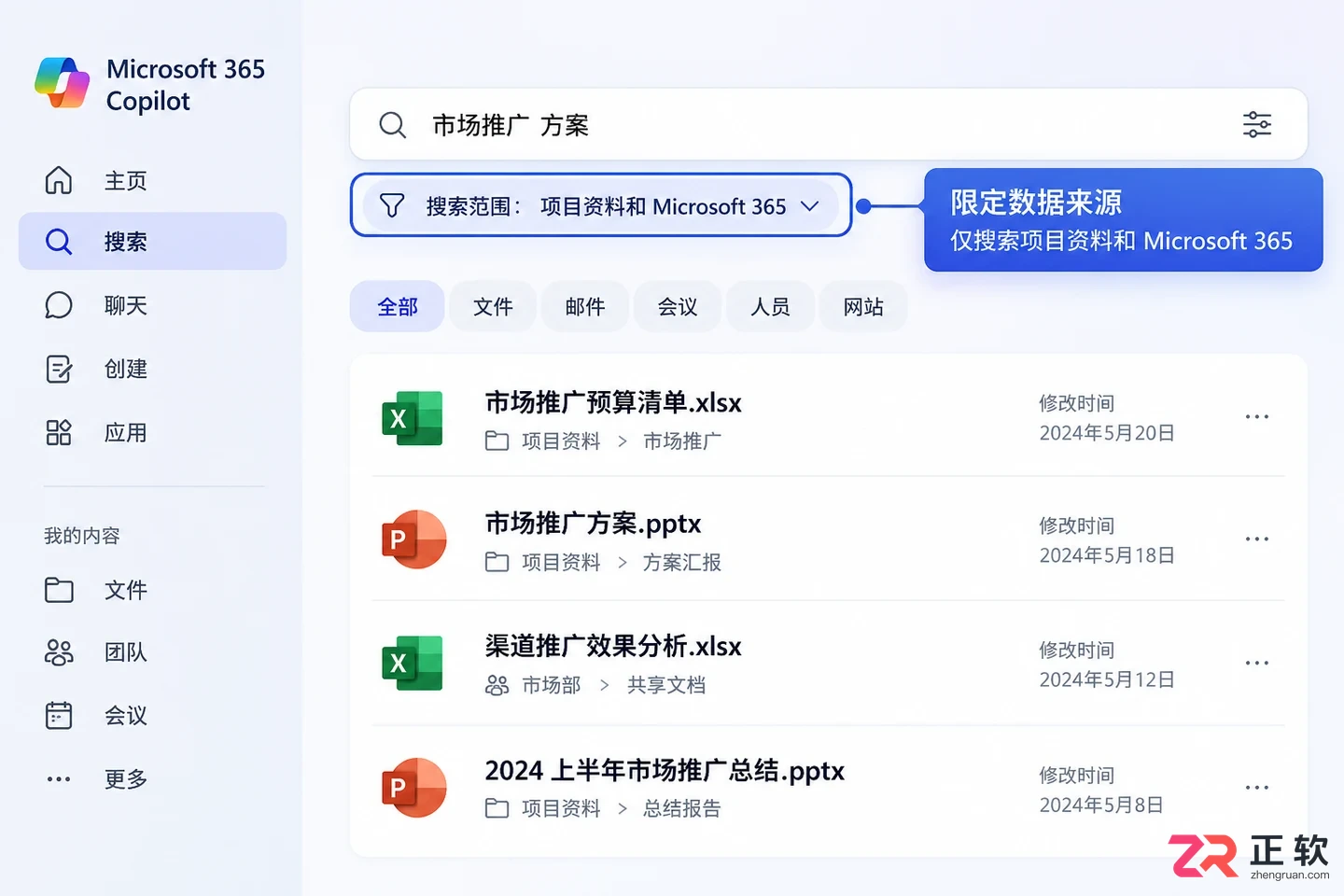Open the 应用 apps grid icon
1344x896 pixels.
pyautogui.click(x=59, y=432)
